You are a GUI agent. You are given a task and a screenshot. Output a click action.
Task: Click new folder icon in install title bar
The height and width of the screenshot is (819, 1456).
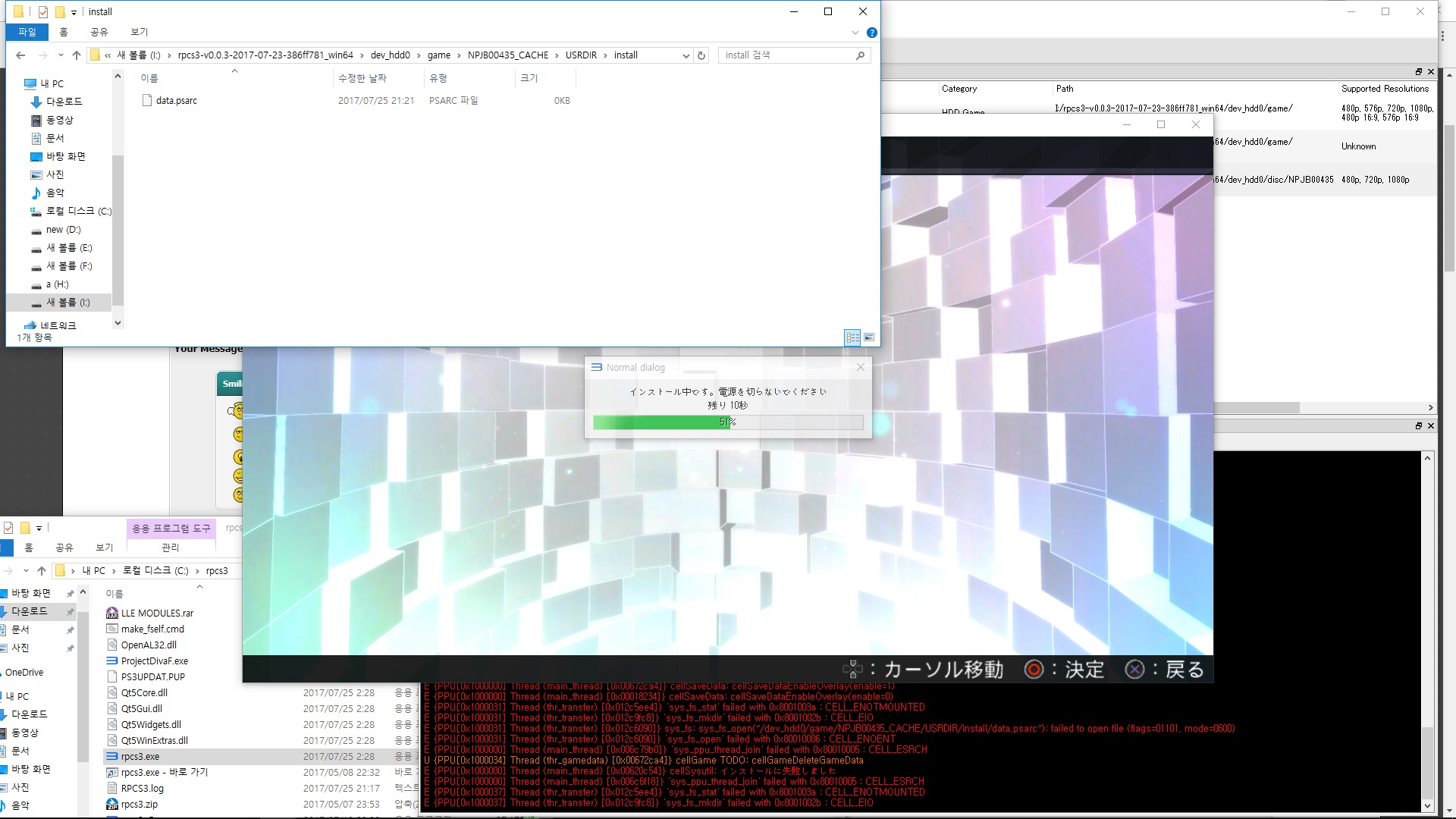pos(60,11)
